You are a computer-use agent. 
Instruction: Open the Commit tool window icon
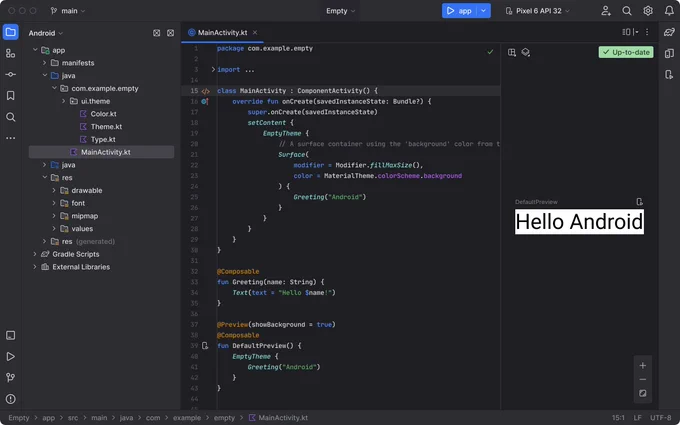tap(10, 75)
